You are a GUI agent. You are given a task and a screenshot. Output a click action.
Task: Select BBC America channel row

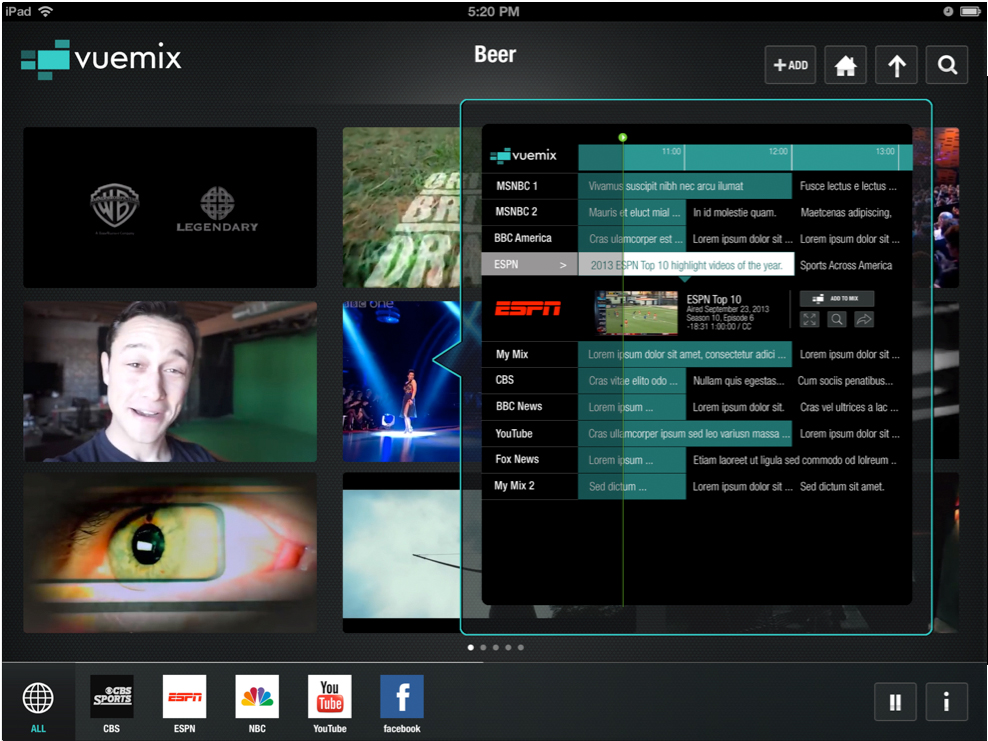point(529,238)
